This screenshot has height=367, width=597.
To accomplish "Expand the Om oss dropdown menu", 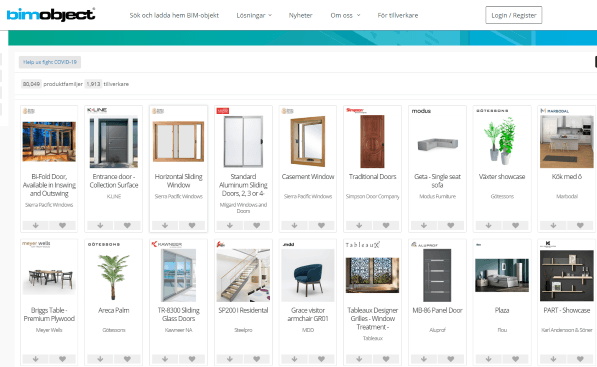I will click(345, 15).
